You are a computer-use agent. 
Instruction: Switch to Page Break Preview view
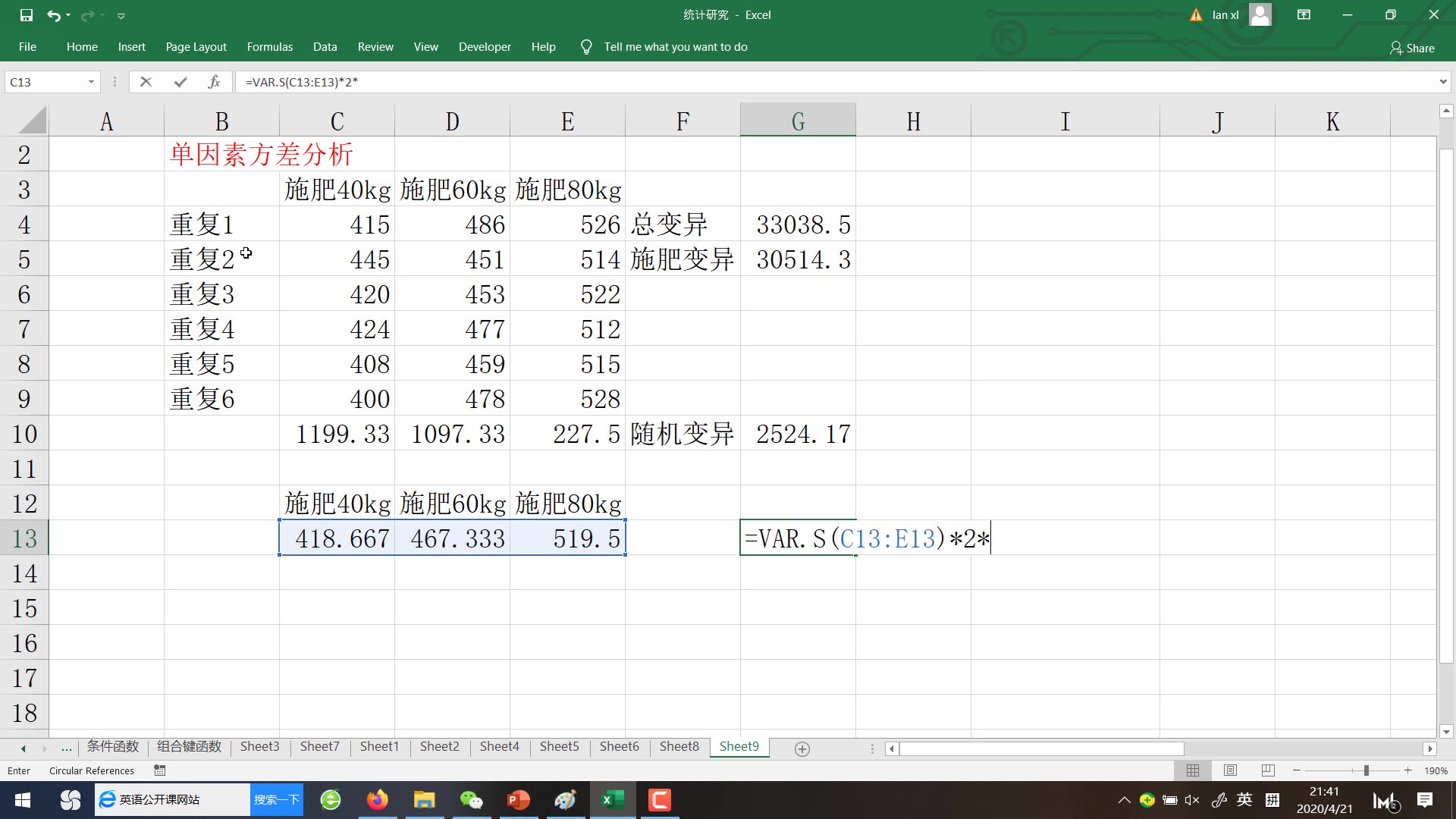tap(1267, 770)
